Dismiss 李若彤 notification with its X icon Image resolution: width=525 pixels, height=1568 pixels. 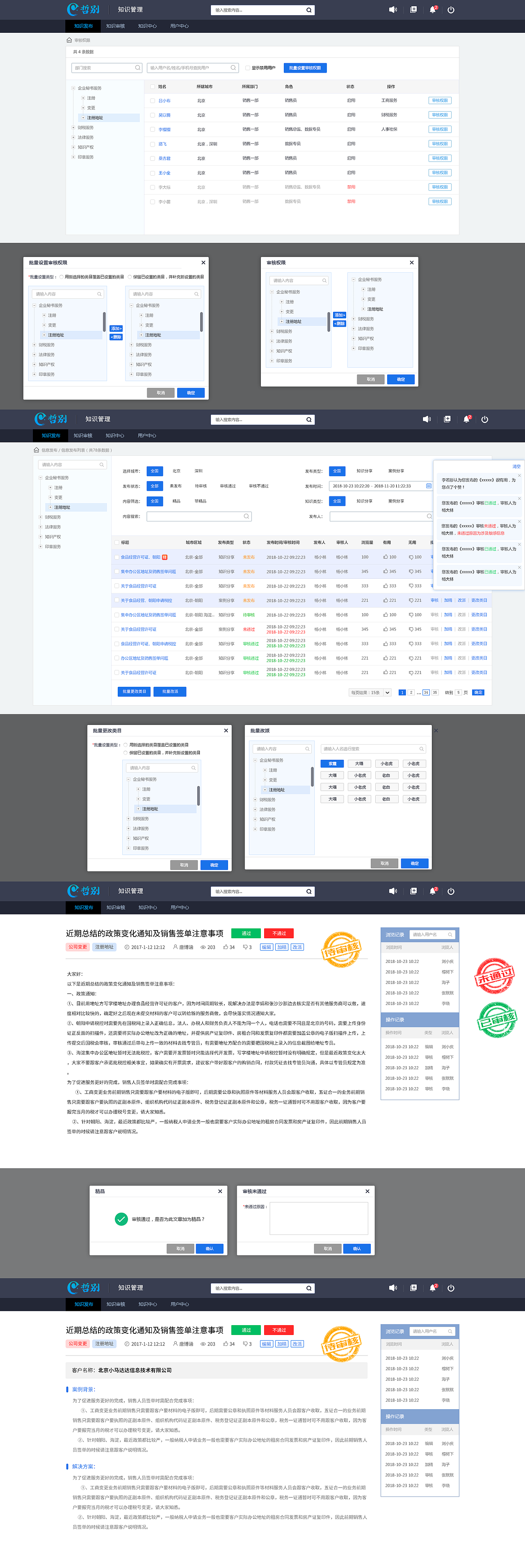[520, 475]
